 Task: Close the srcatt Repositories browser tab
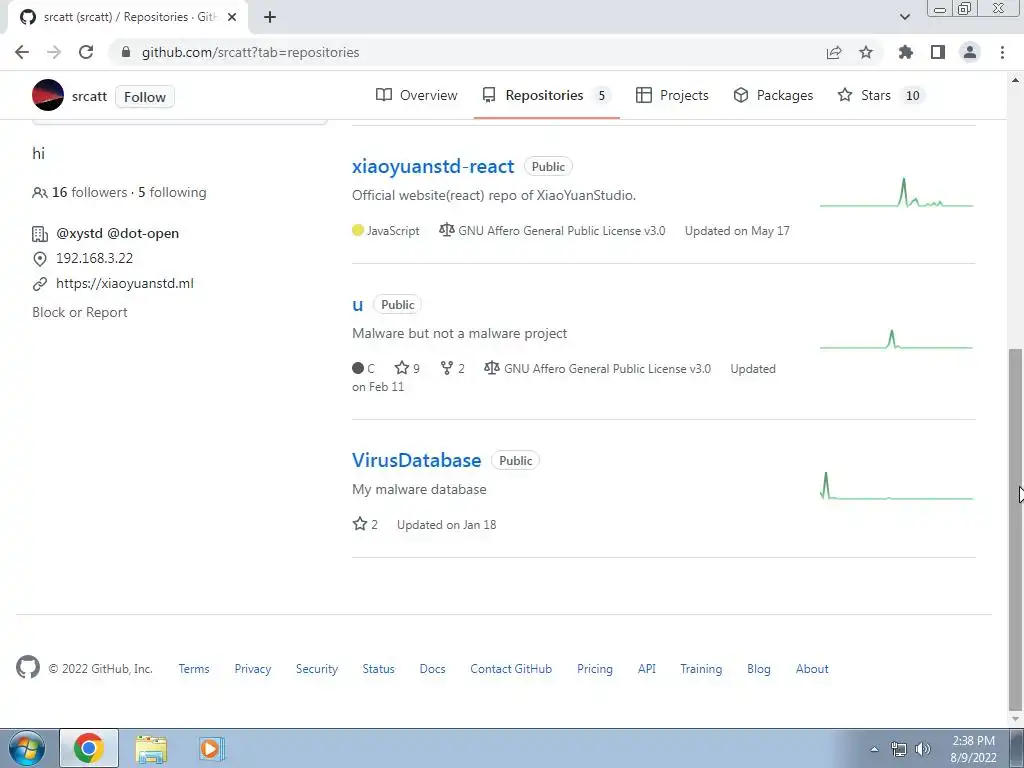[x=232, y=17]
